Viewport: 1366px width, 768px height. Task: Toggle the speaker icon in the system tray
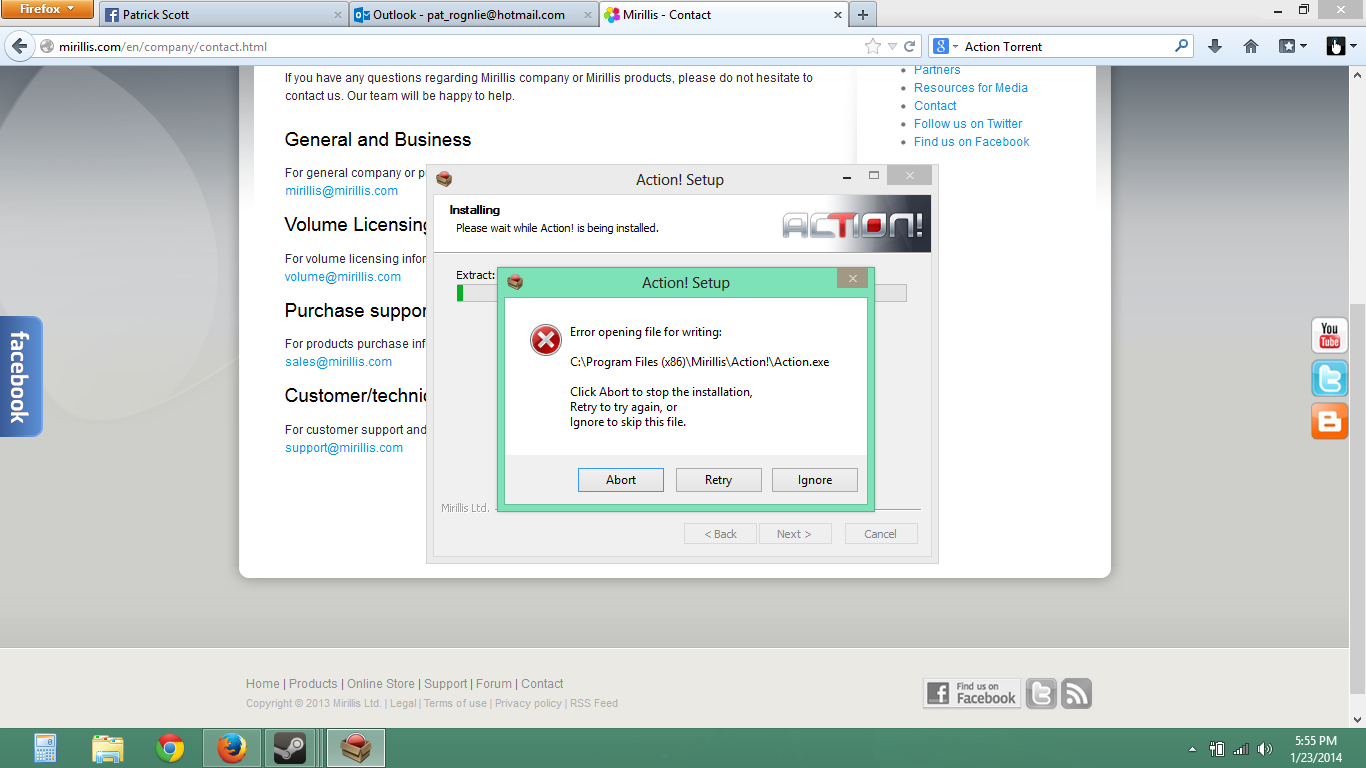tap(1266, 747)
